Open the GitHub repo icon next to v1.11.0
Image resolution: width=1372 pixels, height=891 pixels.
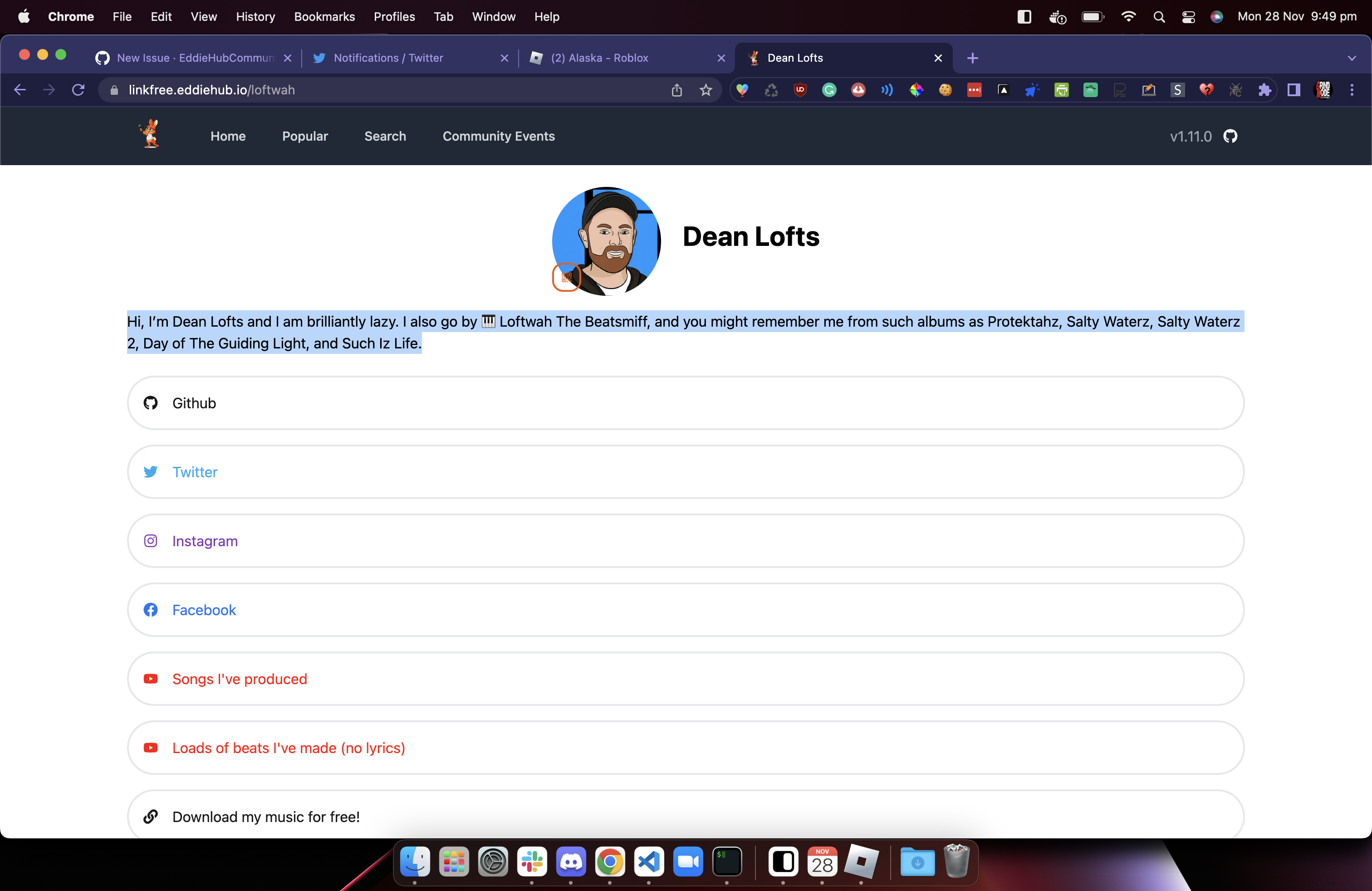1230,136
